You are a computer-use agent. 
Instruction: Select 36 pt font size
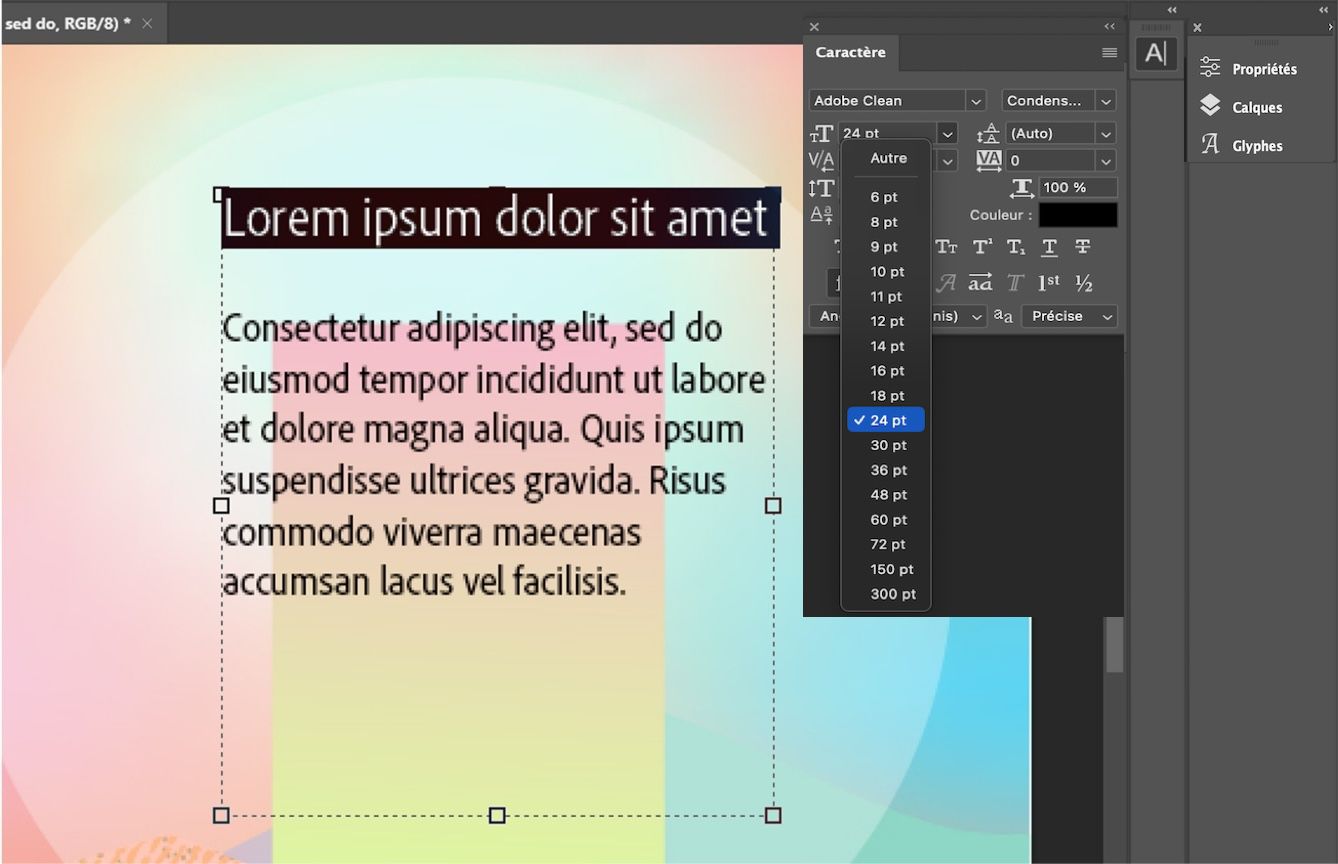click(x=886, y=470)
